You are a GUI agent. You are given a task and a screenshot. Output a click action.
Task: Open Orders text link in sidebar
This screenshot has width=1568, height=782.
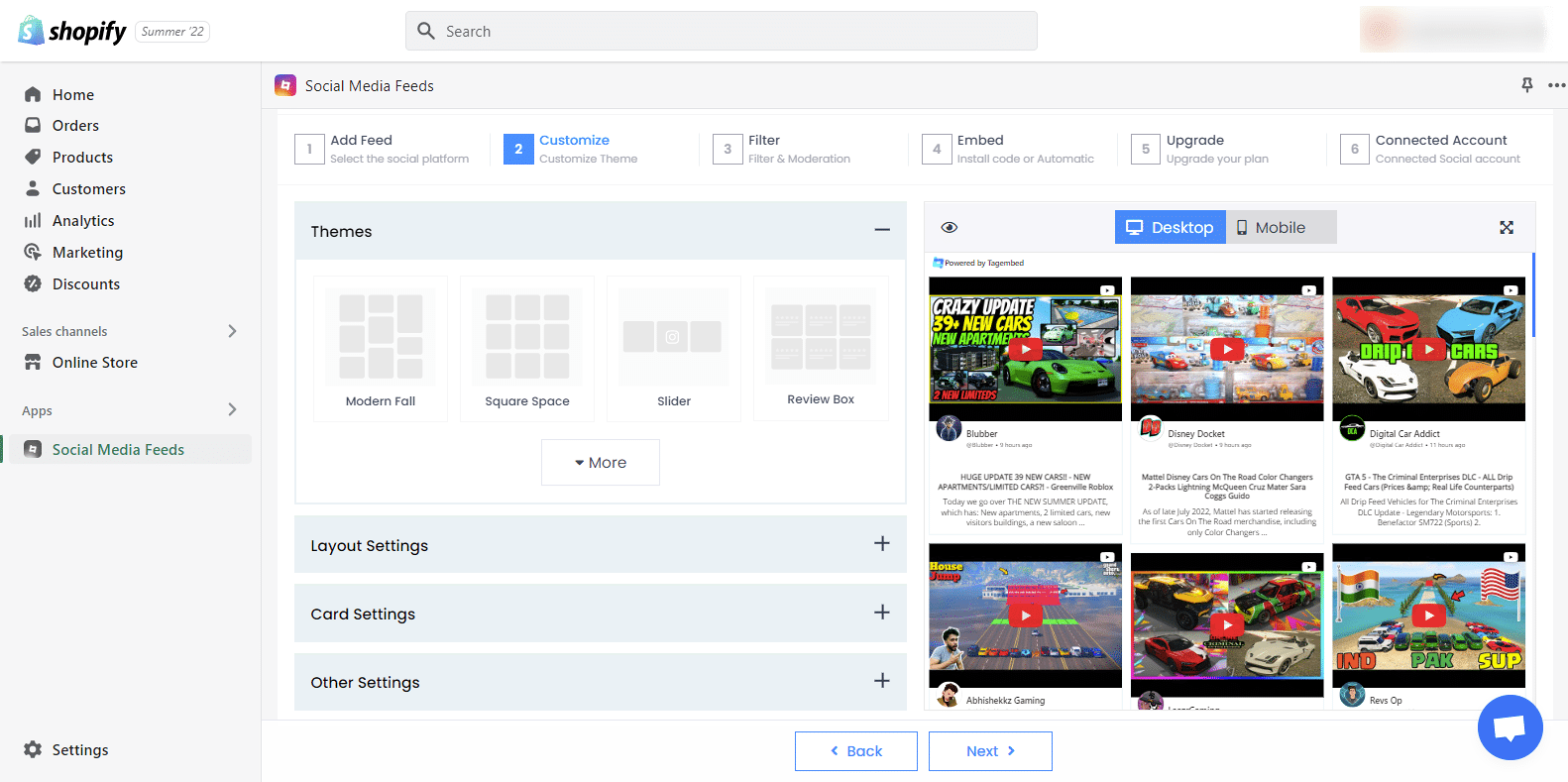[76, 126]
